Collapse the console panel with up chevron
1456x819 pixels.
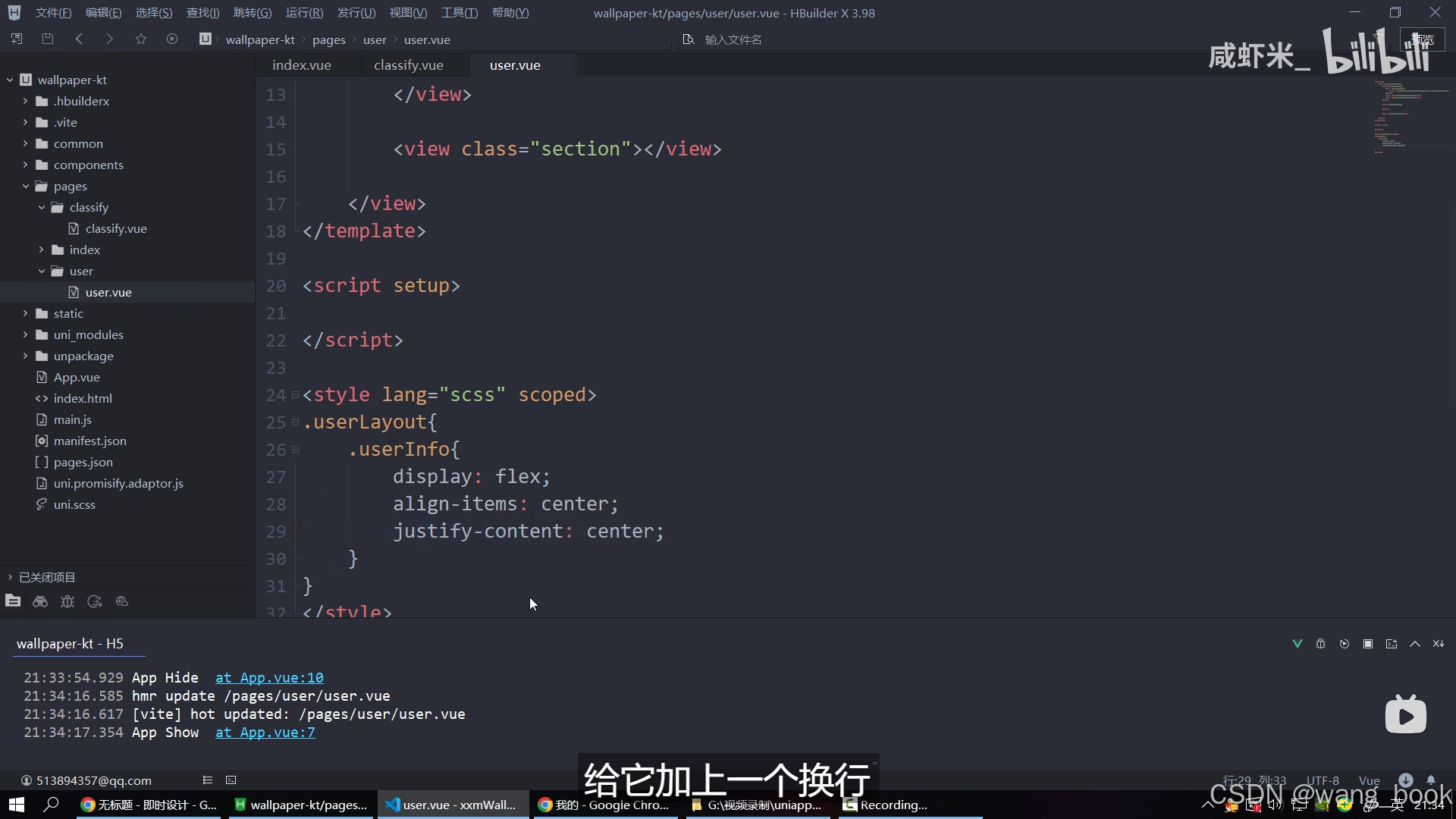[1415, 644]
